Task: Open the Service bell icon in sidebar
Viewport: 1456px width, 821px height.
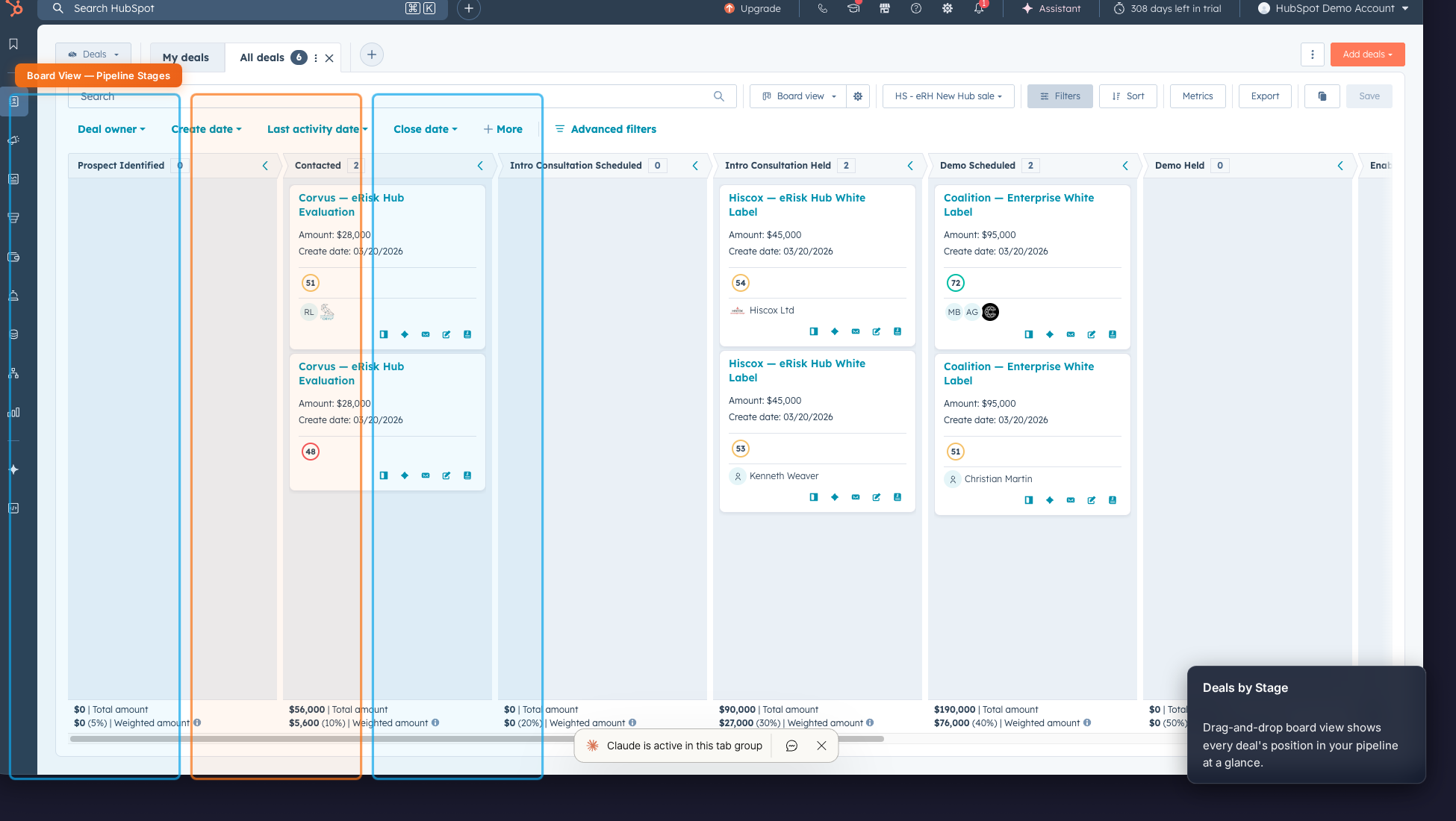Action: (13, 296)
